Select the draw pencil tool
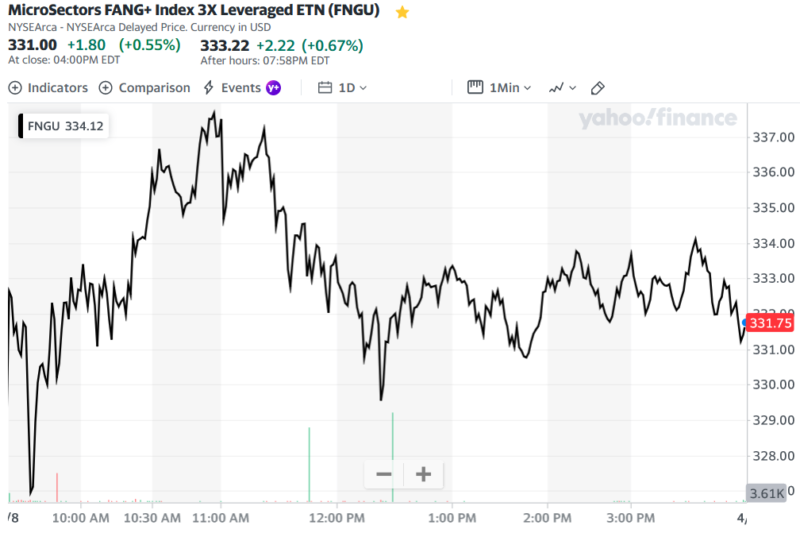 coord(598,88)
